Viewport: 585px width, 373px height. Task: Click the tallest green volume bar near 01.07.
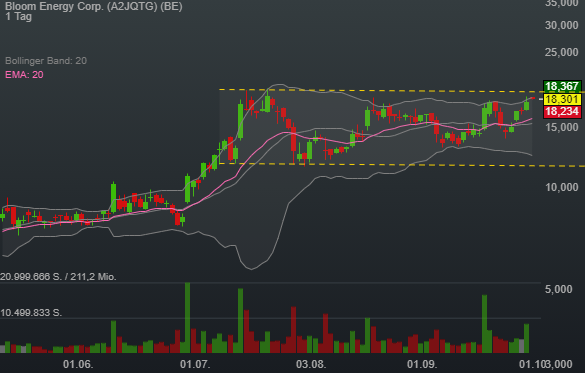click(x=188, y=318)
